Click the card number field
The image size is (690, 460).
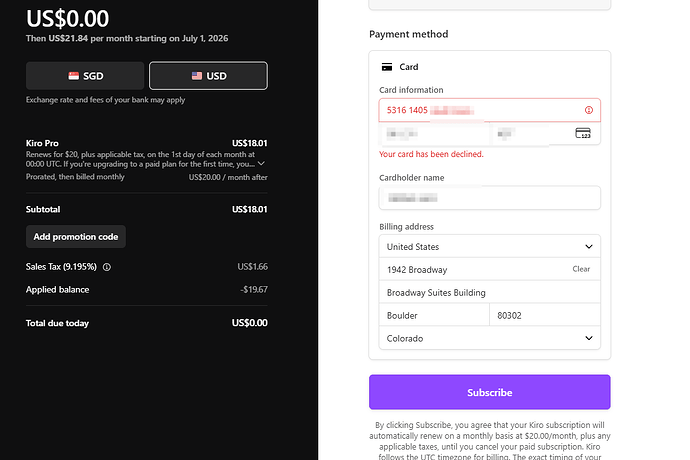(489, 110)
